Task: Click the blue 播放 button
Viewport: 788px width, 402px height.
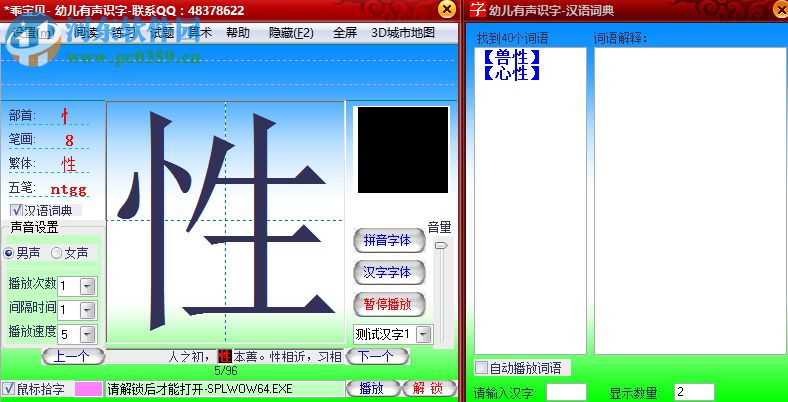Action: [373, 388]
